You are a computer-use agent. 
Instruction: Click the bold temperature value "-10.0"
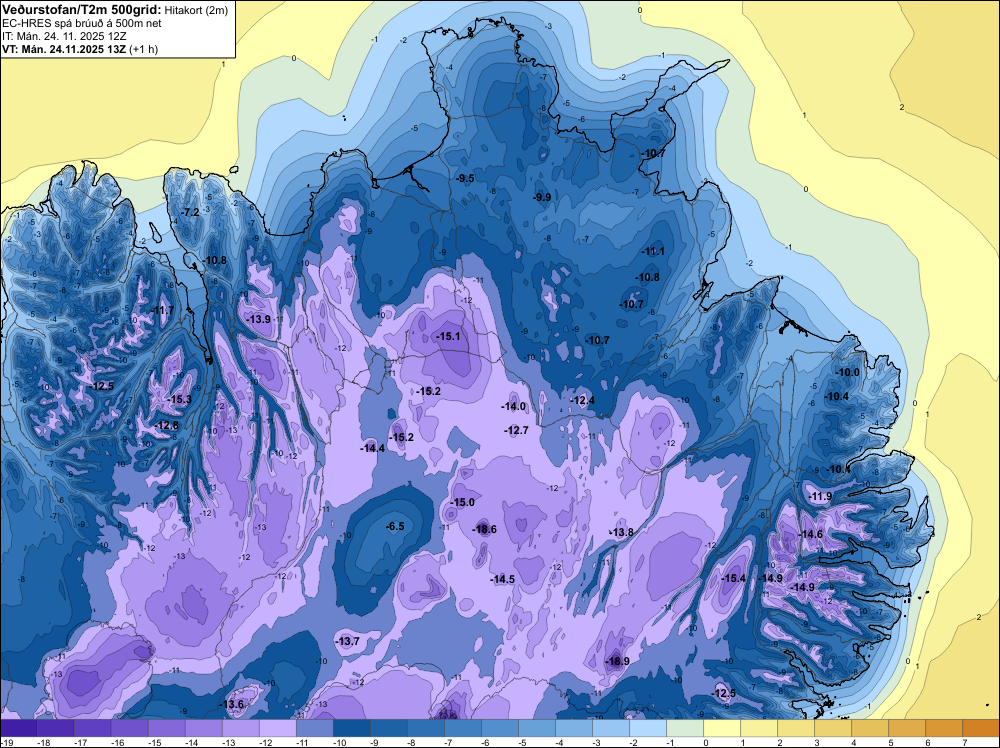point(848,372)
